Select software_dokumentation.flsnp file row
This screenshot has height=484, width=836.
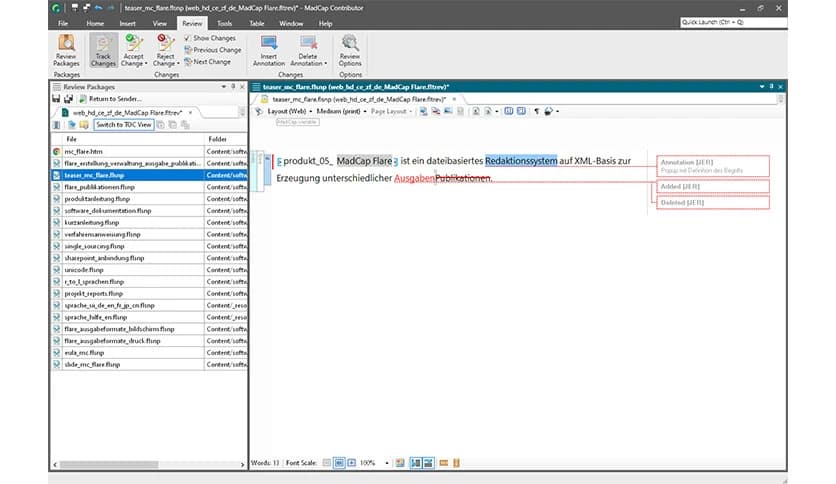[149, 211]
